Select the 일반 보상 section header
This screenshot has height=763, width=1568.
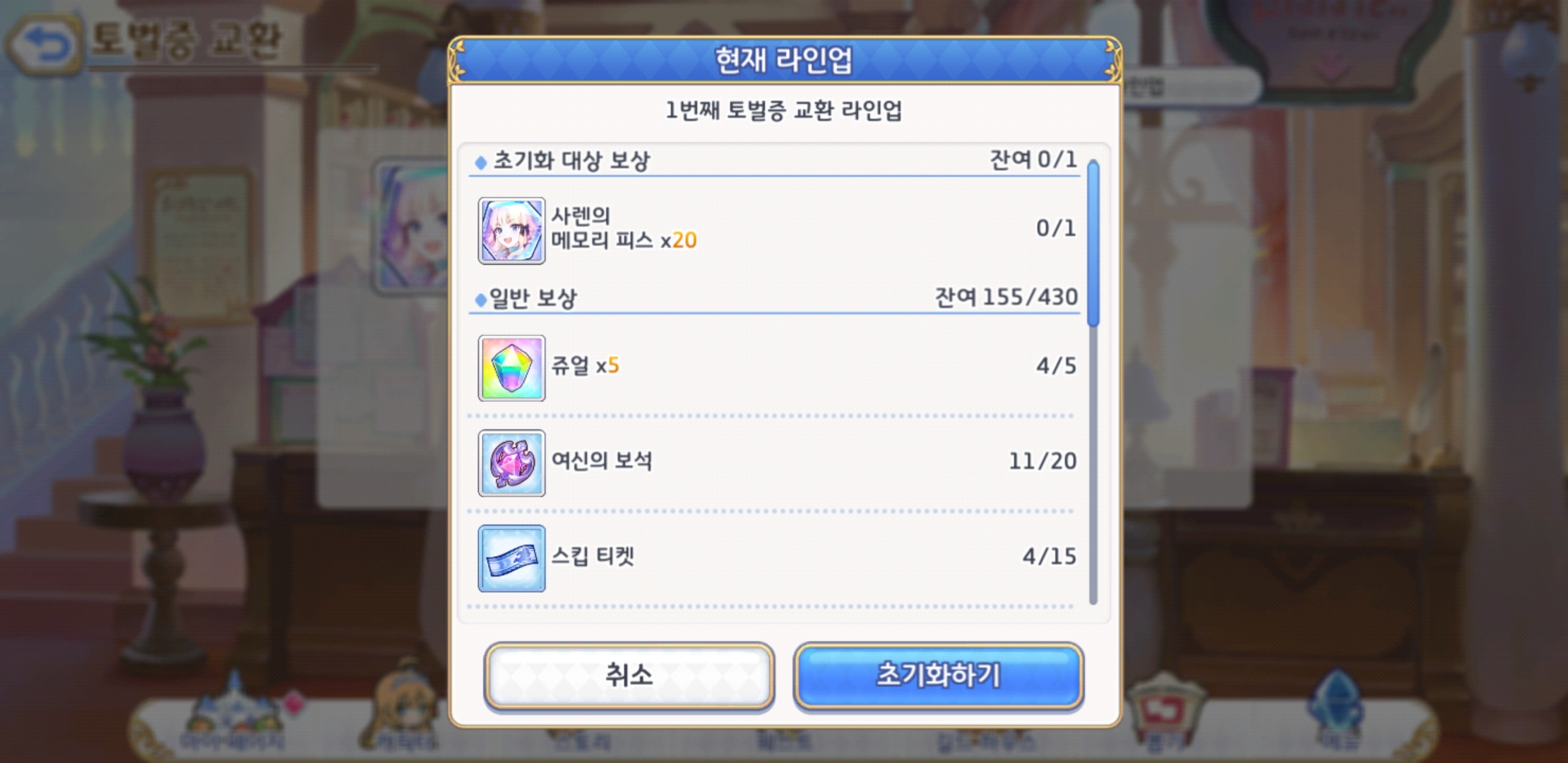(x=533, y=298)
